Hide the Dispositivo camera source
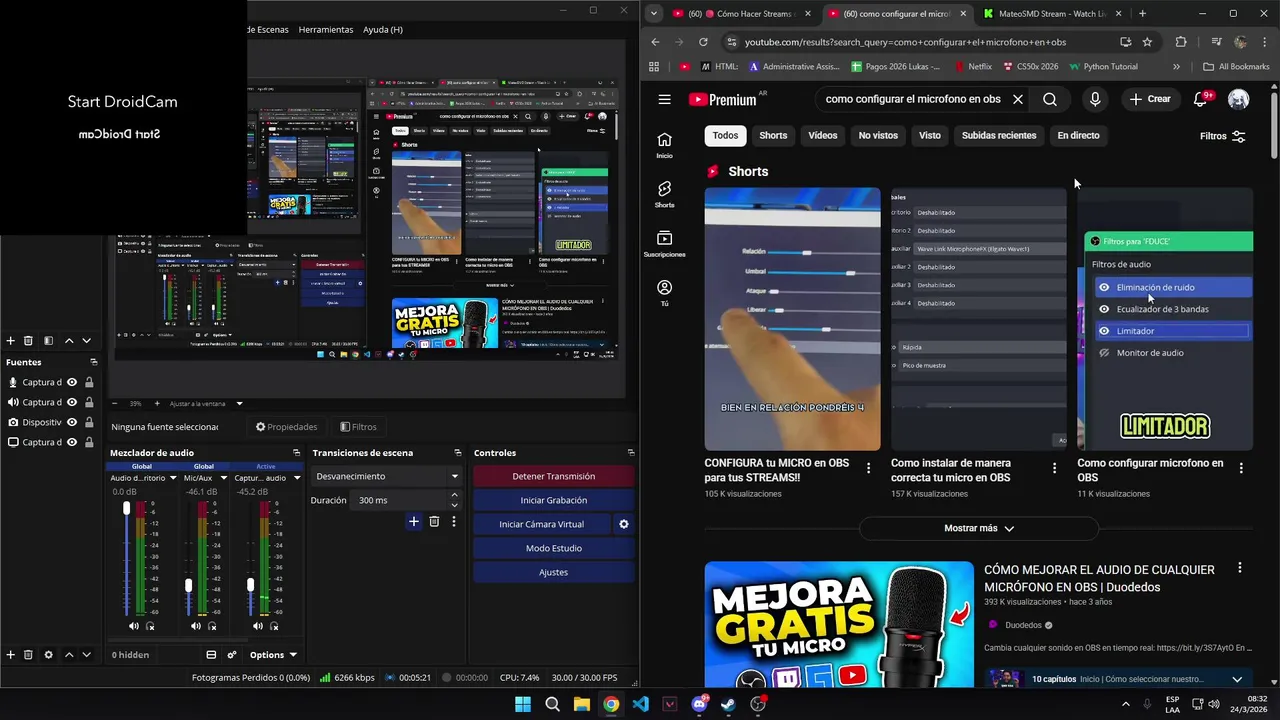Image resolution: width=1280 pixels, height=720 pixels. [x=72, y=422]
